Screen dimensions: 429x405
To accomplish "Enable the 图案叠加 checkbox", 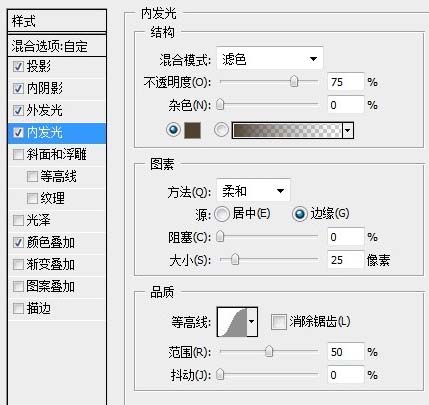I will tap(18, 287).
